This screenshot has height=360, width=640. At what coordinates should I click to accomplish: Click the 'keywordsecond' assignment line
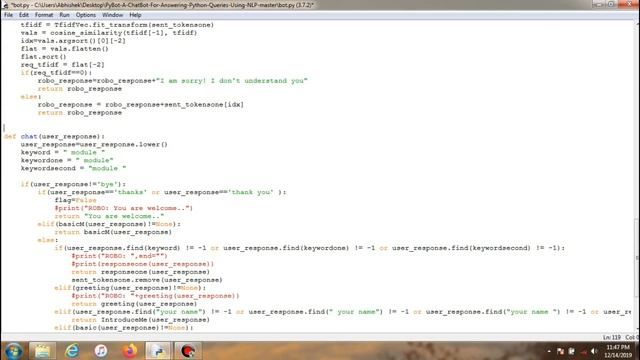coord(73,168)
